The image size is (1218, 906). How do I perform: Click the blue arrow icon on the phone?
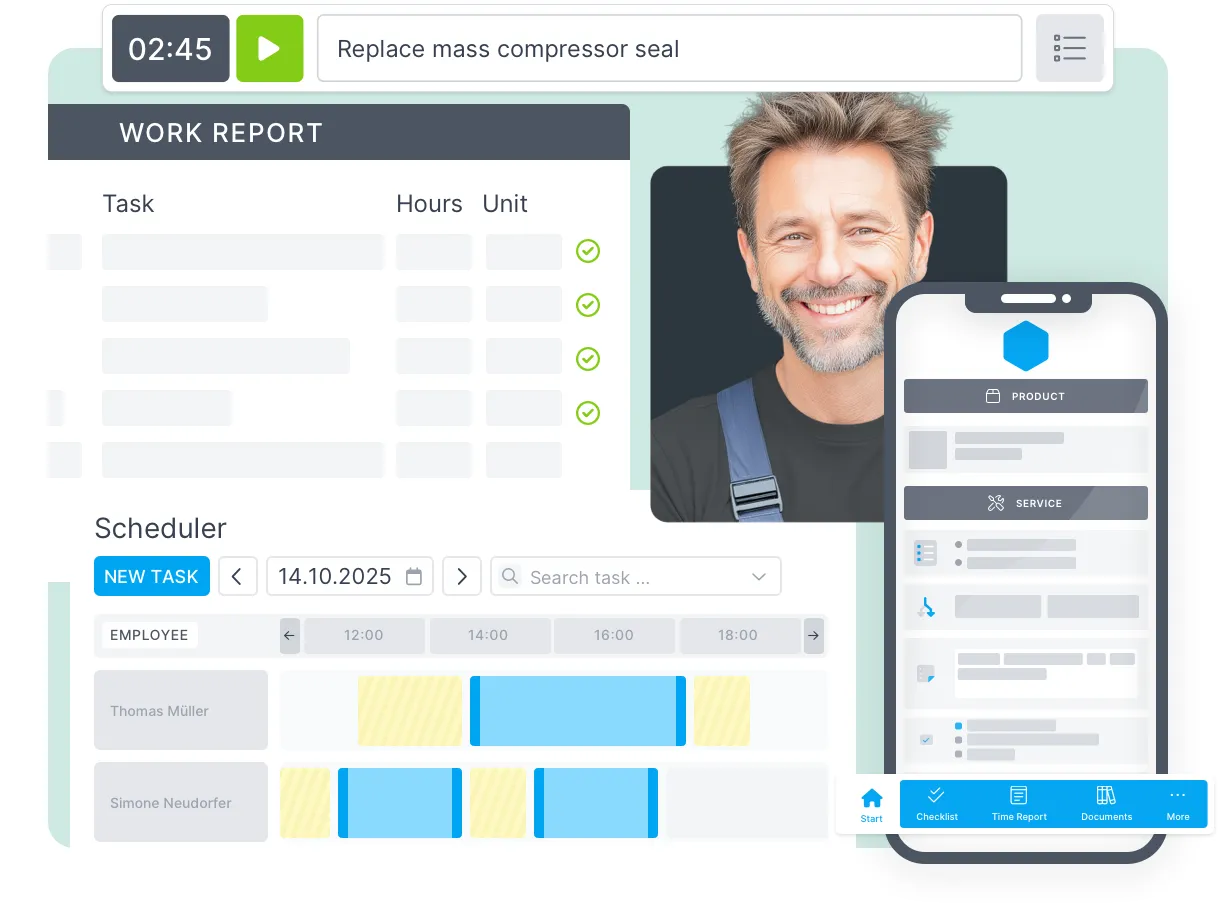point(926,607)
